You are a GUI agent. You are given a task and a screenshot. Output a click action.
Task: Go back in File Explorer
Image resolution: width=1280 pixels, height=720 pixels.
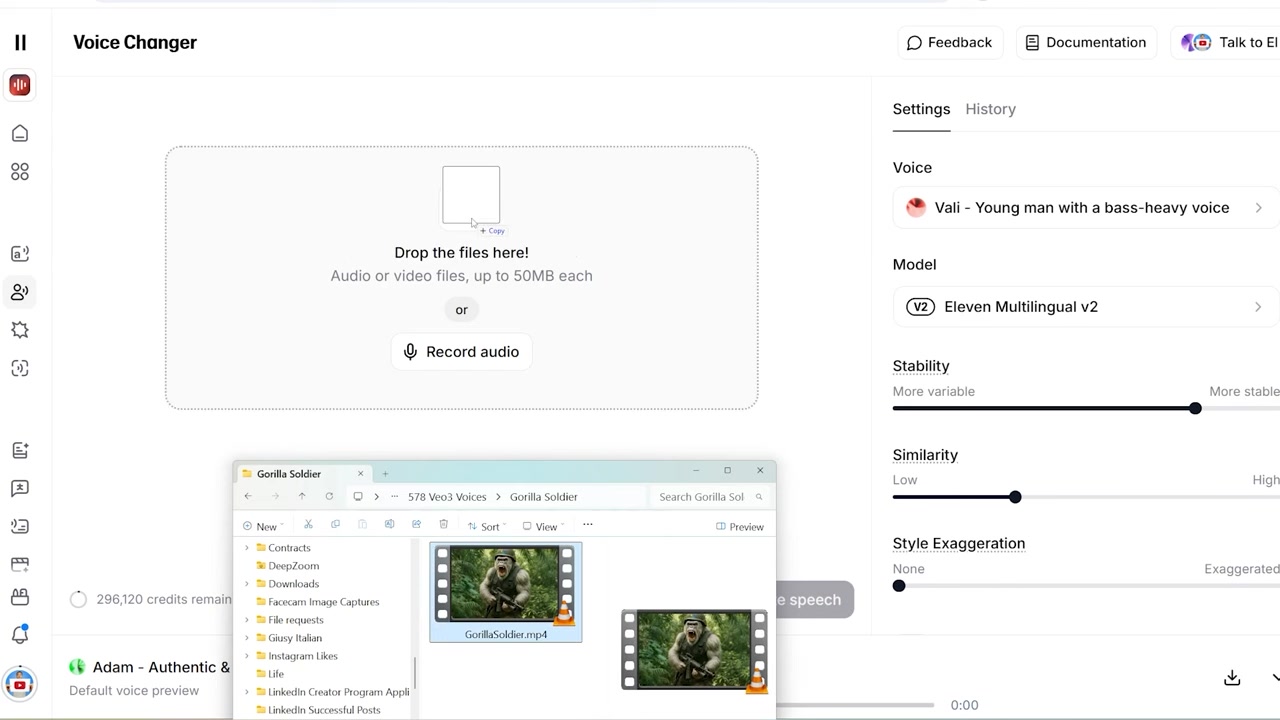pyautogui.click(x=248, y=496)
